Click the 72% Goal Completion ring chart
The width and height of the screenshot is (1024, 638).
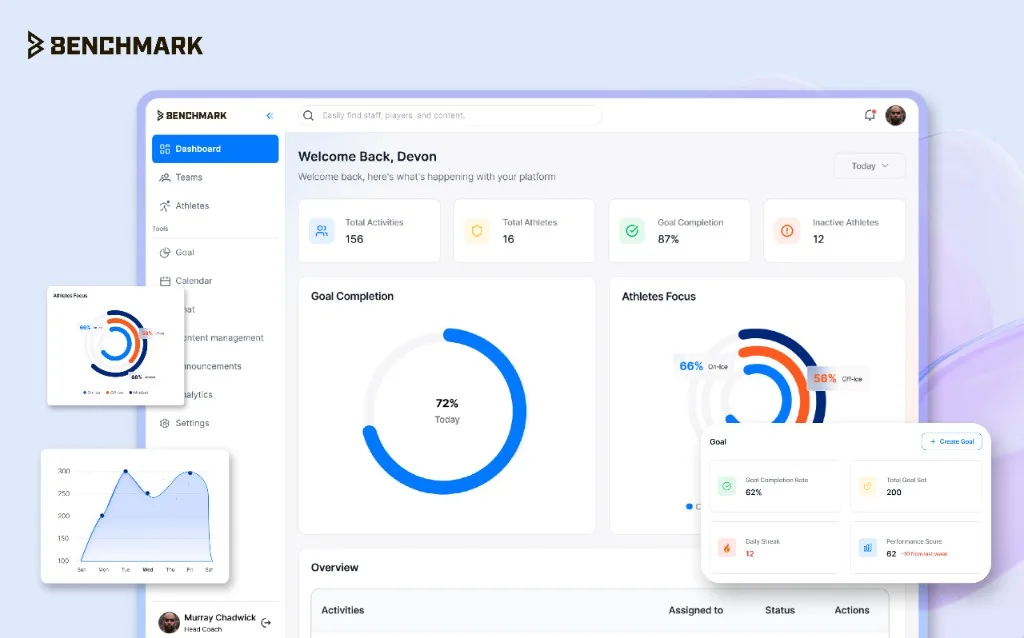(445, 411)
